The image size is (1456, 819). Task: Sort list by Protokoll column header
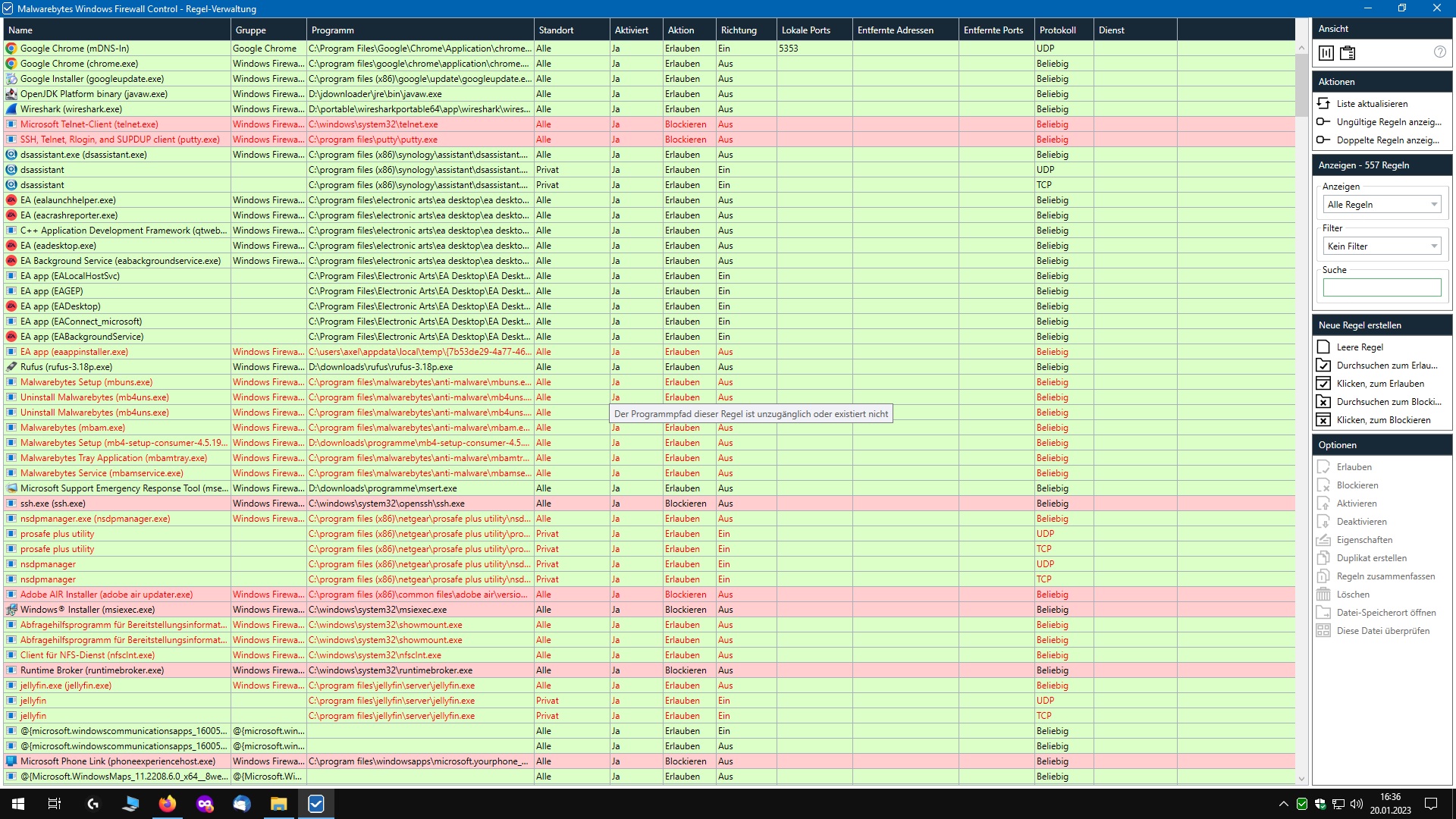(x=1057, y=30)
